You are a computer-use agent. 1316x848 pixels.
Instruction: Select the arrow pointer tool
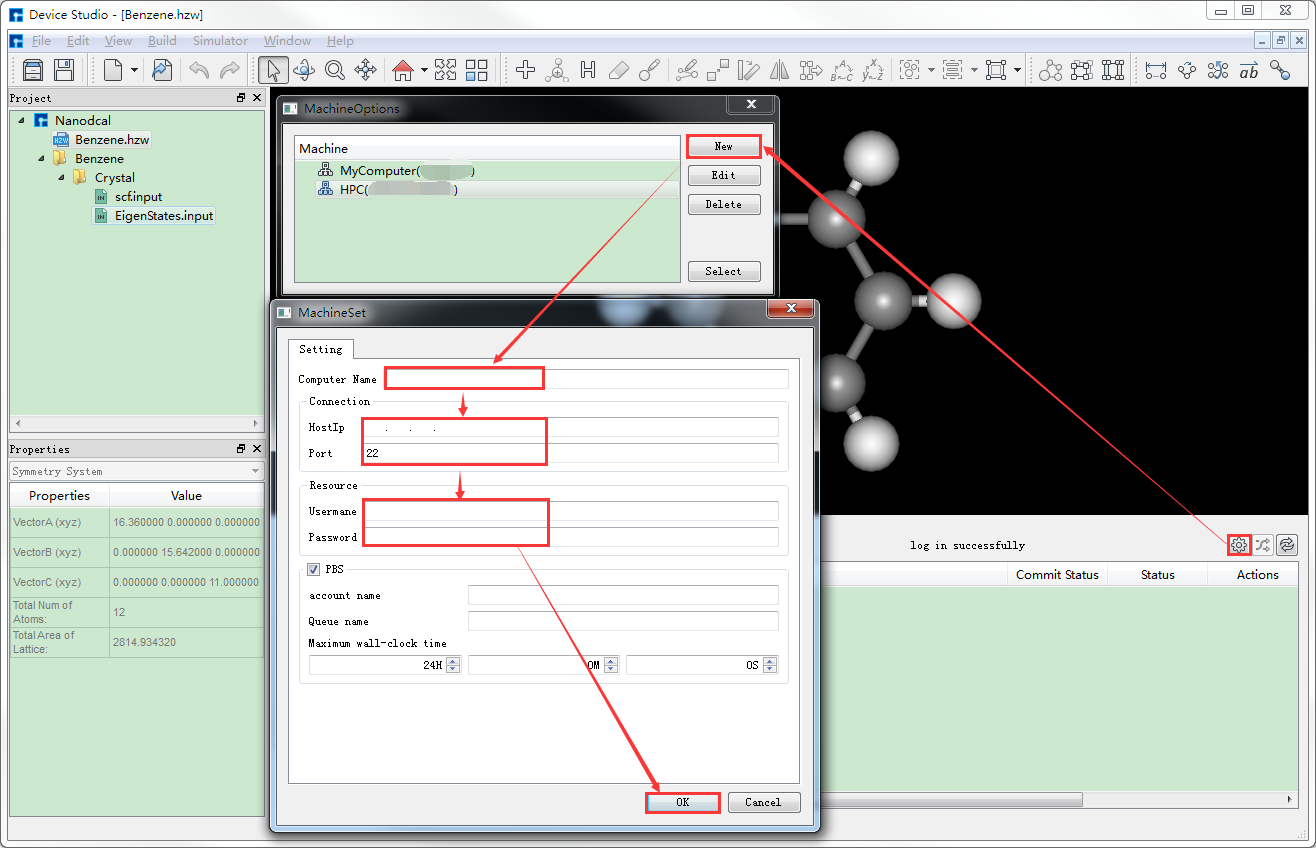(272, 70)
